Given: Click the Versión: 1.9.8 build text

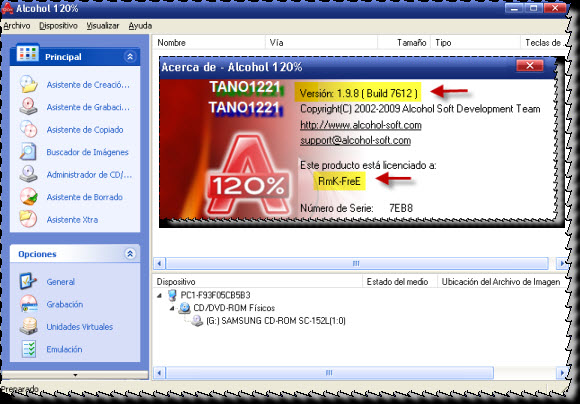Looking at the screenshot, I should (358, 93).
